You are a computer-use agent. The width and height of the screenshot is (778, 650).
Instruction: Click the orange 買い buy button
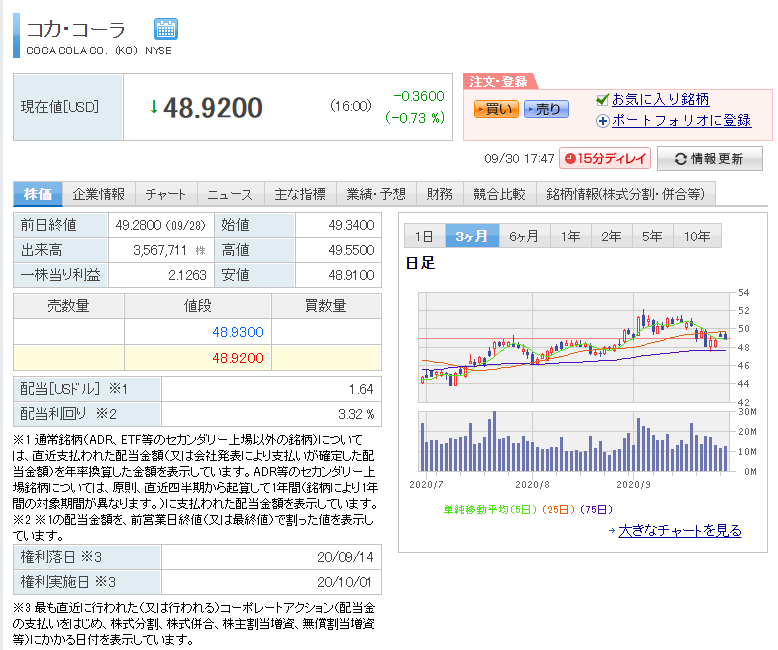coord(496,109)
